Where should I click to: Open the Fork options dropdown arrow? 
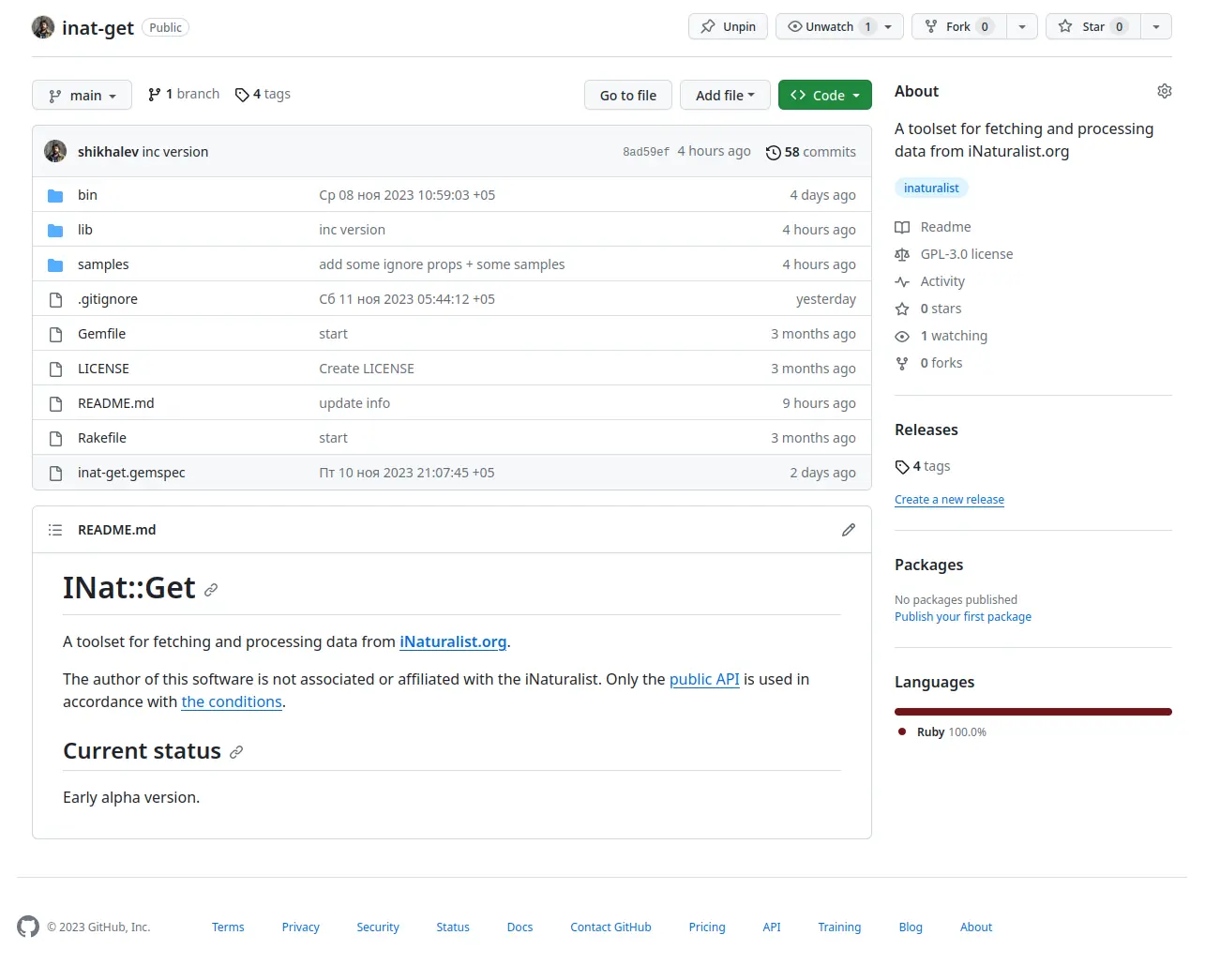tap(1022, 26)
